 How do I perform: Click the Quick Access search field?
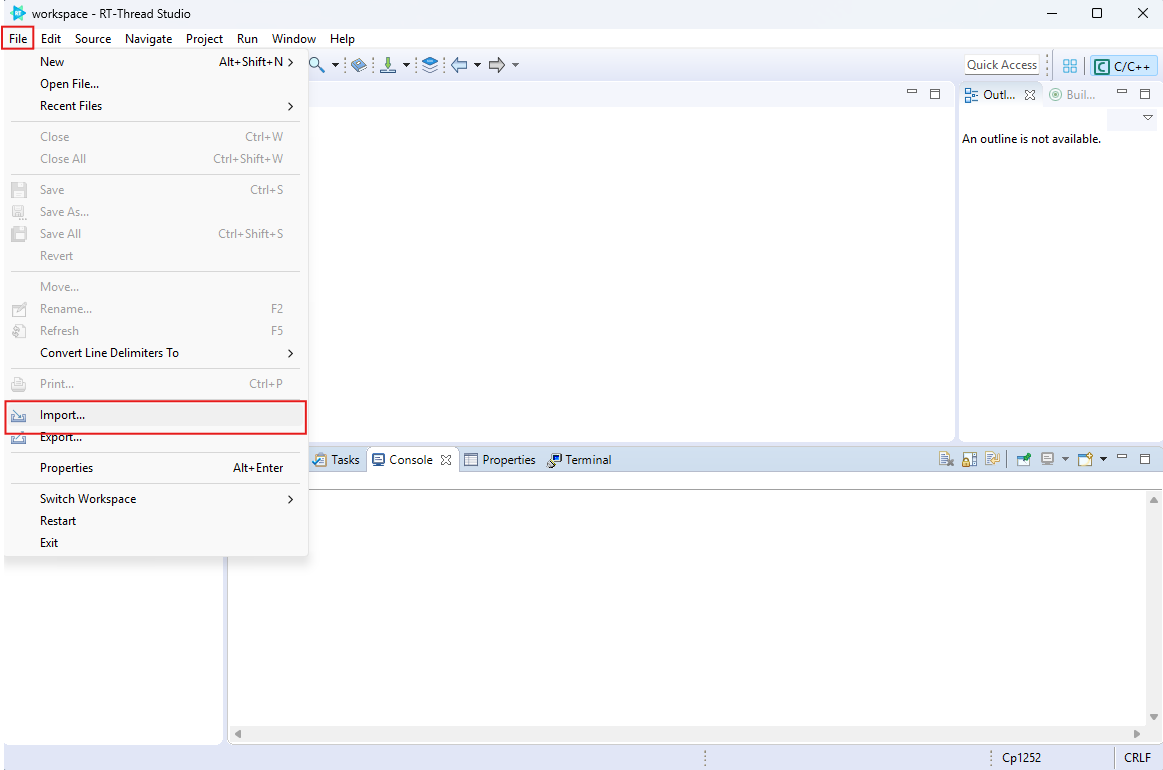[x=1001, y=65]
